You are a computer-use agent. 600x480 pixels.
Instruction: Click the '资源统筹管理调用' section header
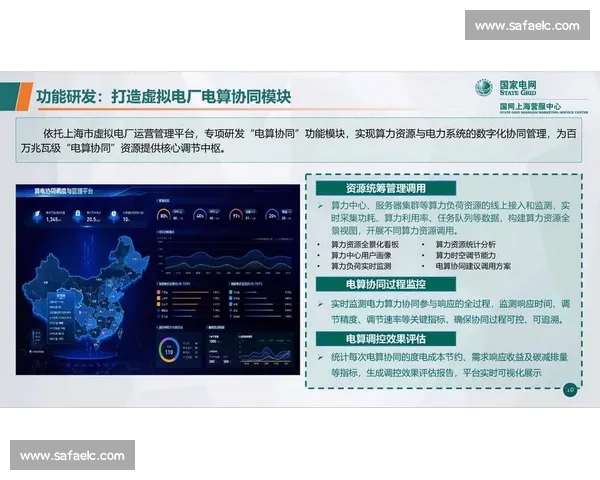[x=386, y=188]
